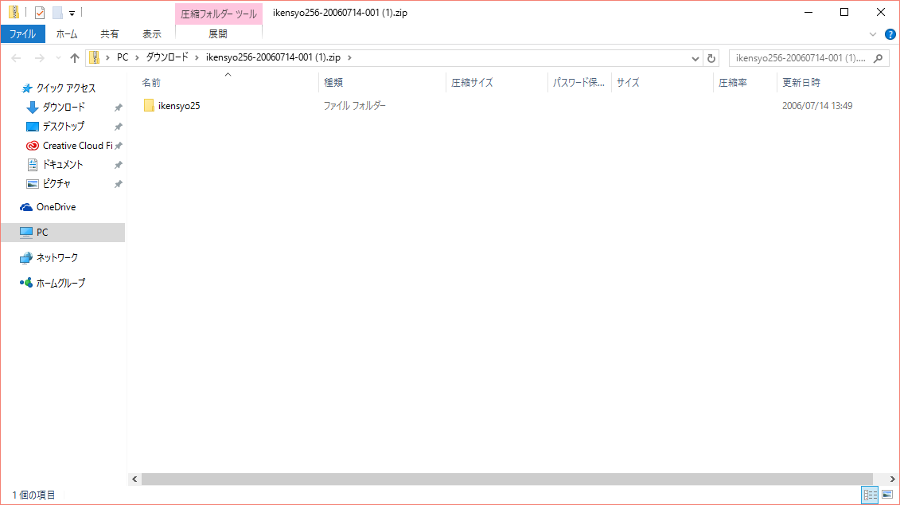Switch to large icons view in status bar
Viewport: 900px width, 505px height.
(x=887, y=495)
